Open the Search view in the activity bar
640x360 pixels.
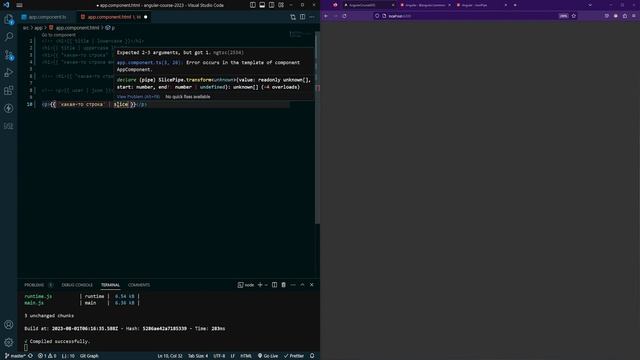pos(9,37)
